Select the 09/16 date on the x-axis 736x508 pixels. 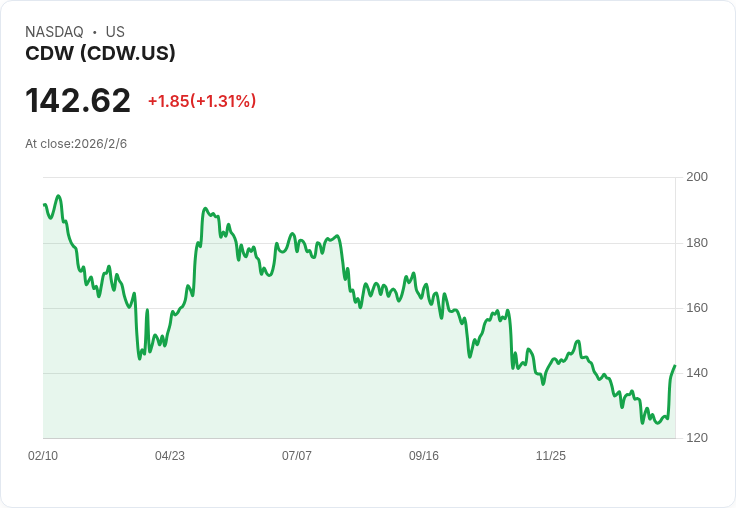pos(424,456)
